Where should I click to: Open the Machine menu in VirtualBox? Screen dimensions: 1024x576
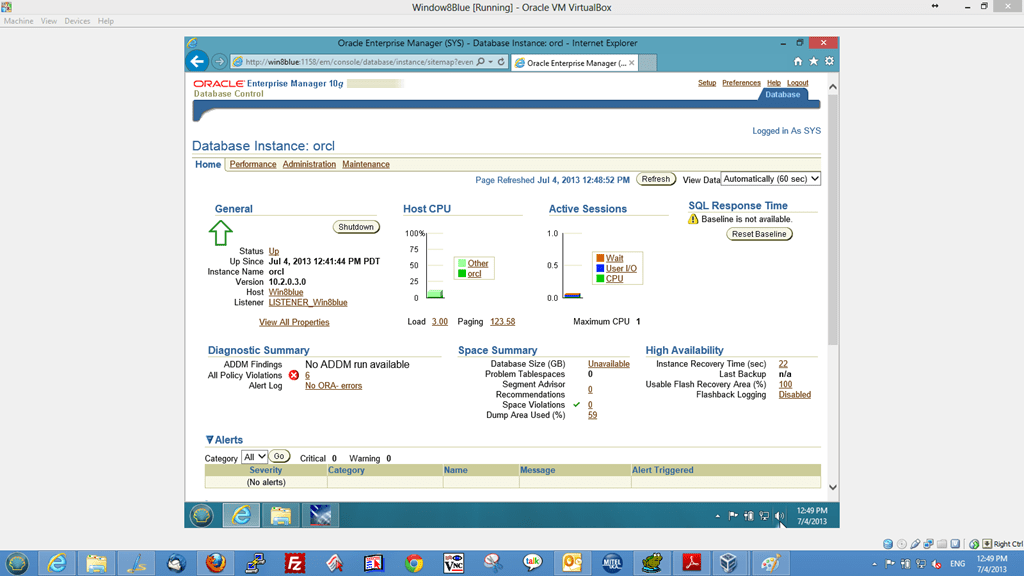[x=18, y=21]
